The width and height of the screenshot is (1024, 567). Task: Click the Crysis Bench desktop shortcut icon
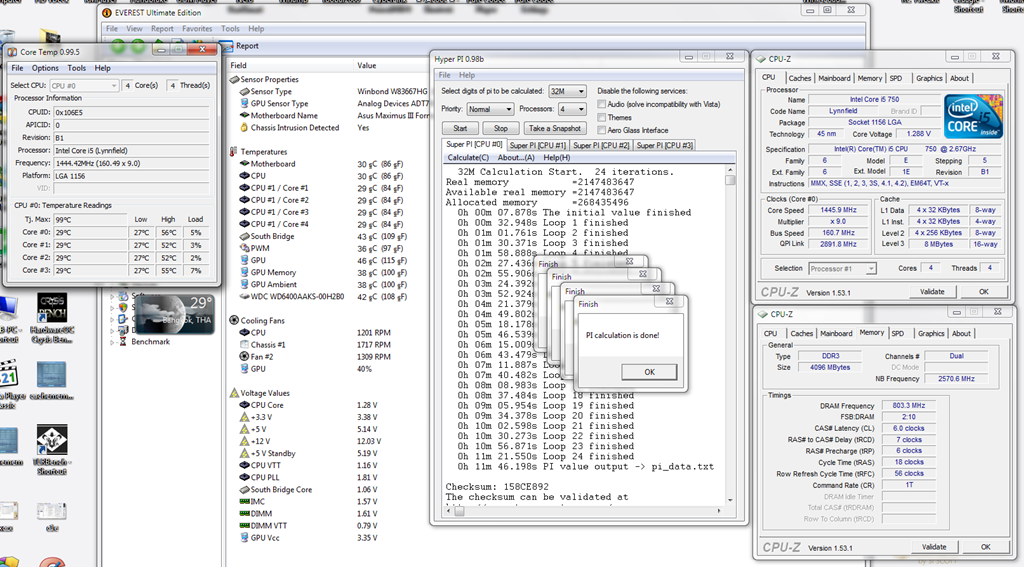[x=51, y=305]
